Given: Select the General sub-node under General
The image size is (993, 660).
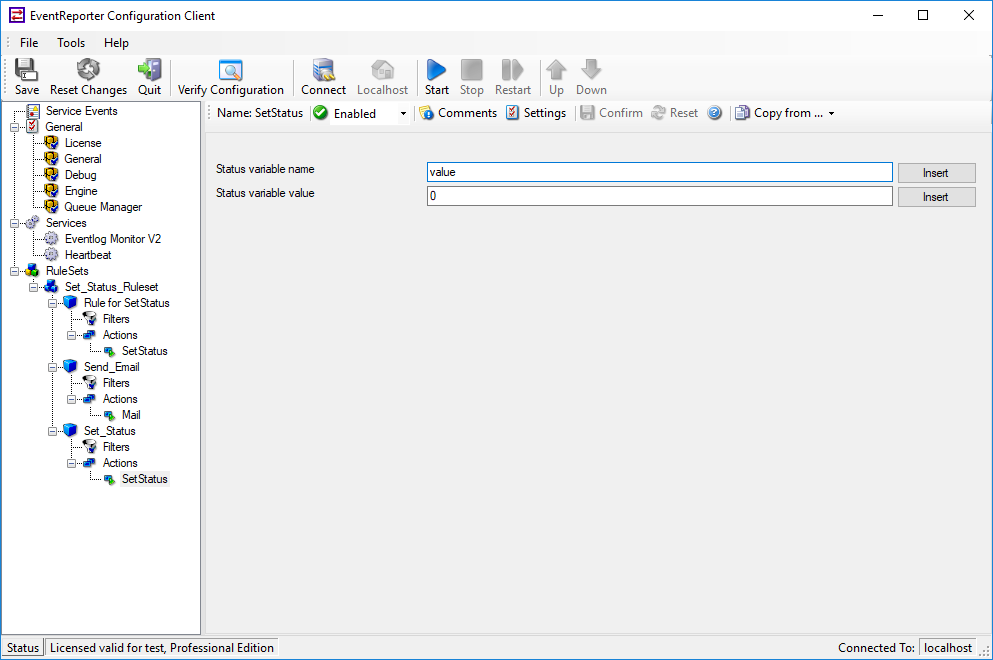Looking at the screenshot, I should pos(83,159).
